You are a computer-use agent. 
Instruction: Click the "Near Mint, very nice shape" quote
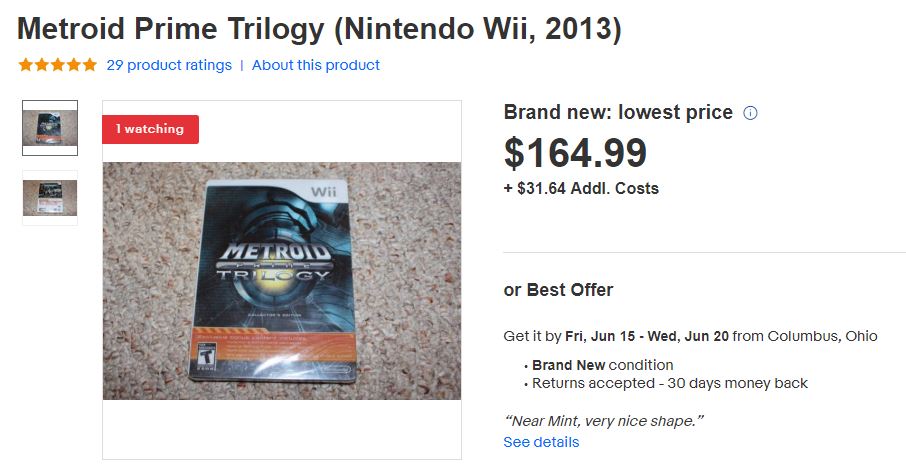[603, 421]
